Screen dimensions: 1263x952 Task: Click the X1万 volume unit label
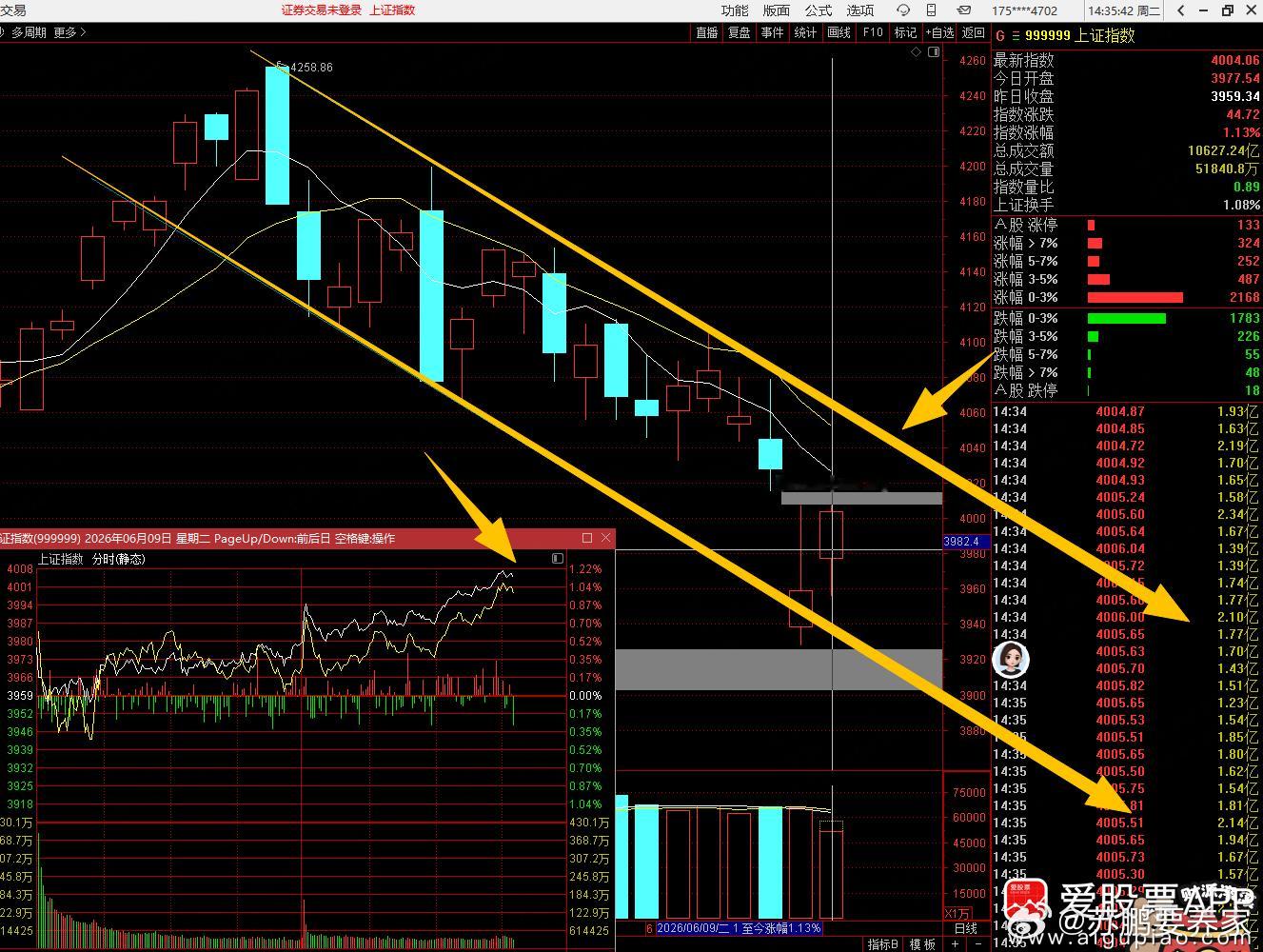957,914
